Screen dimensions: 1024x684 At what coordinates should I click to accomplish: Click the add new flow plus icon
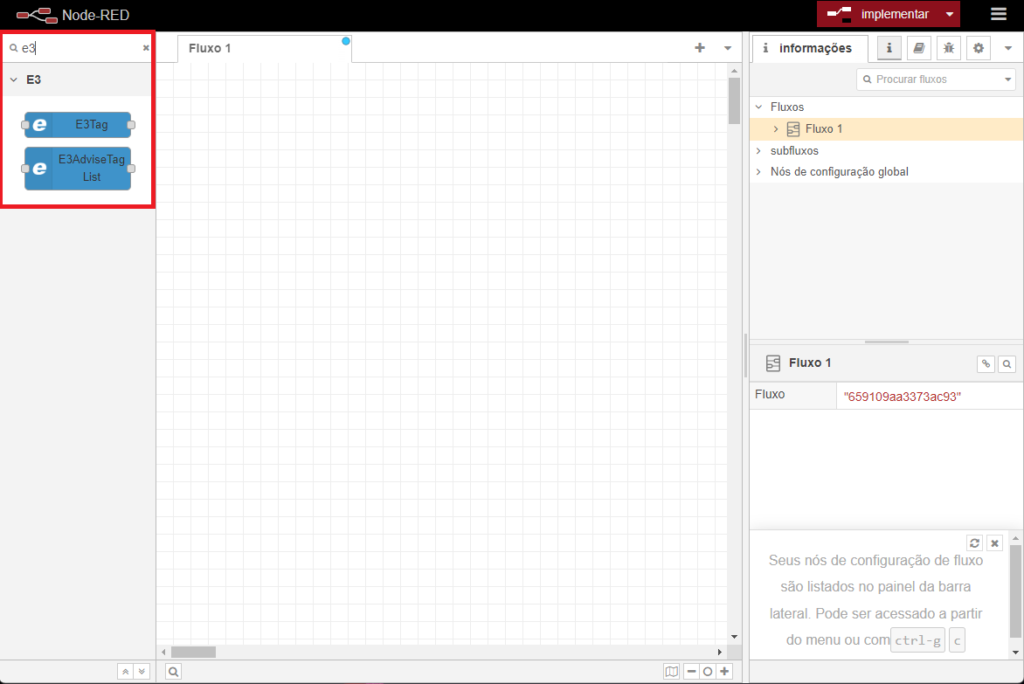[700, 48]
